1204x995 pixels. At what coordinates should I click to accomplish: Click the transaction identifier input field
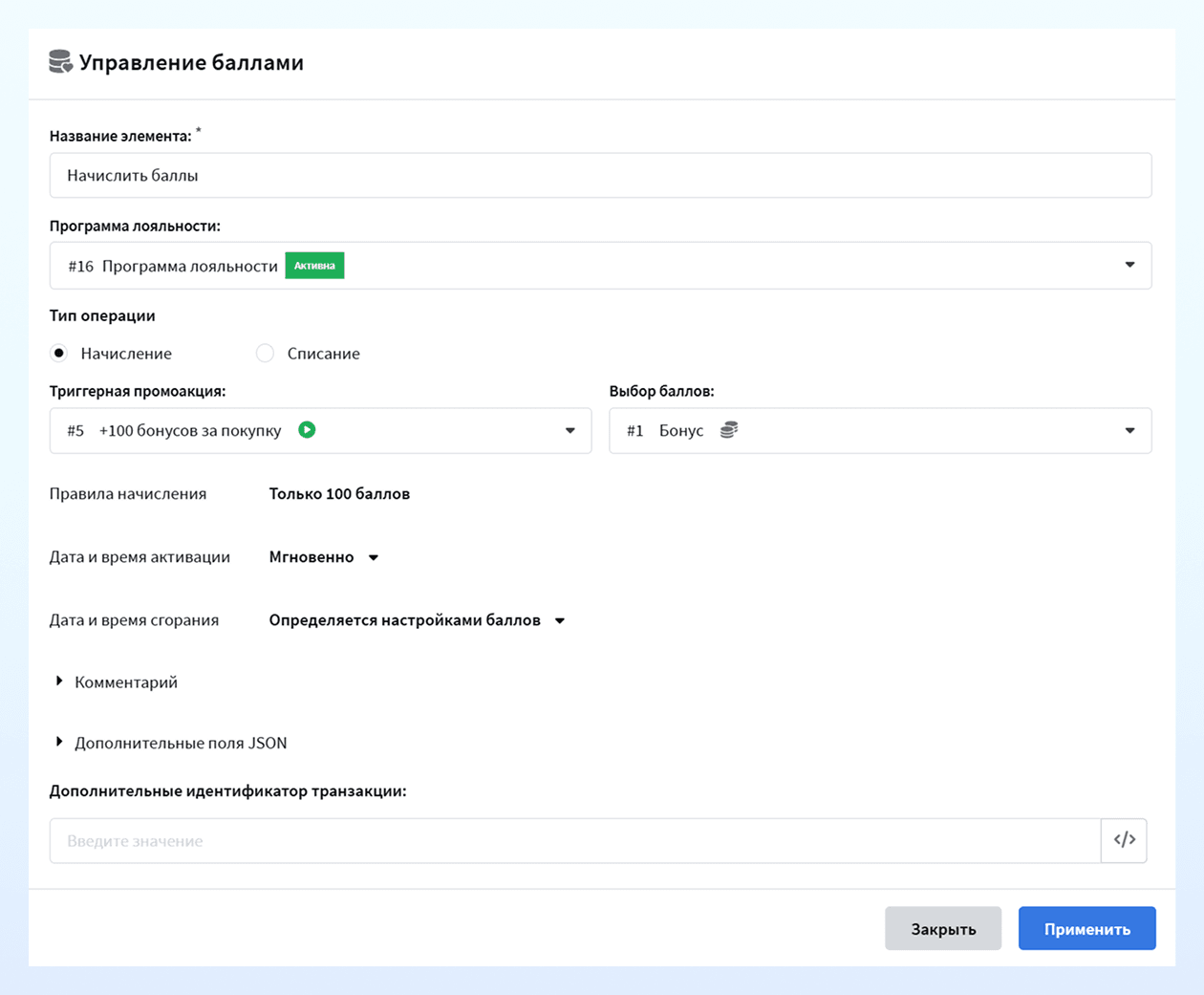pos(575,840)
